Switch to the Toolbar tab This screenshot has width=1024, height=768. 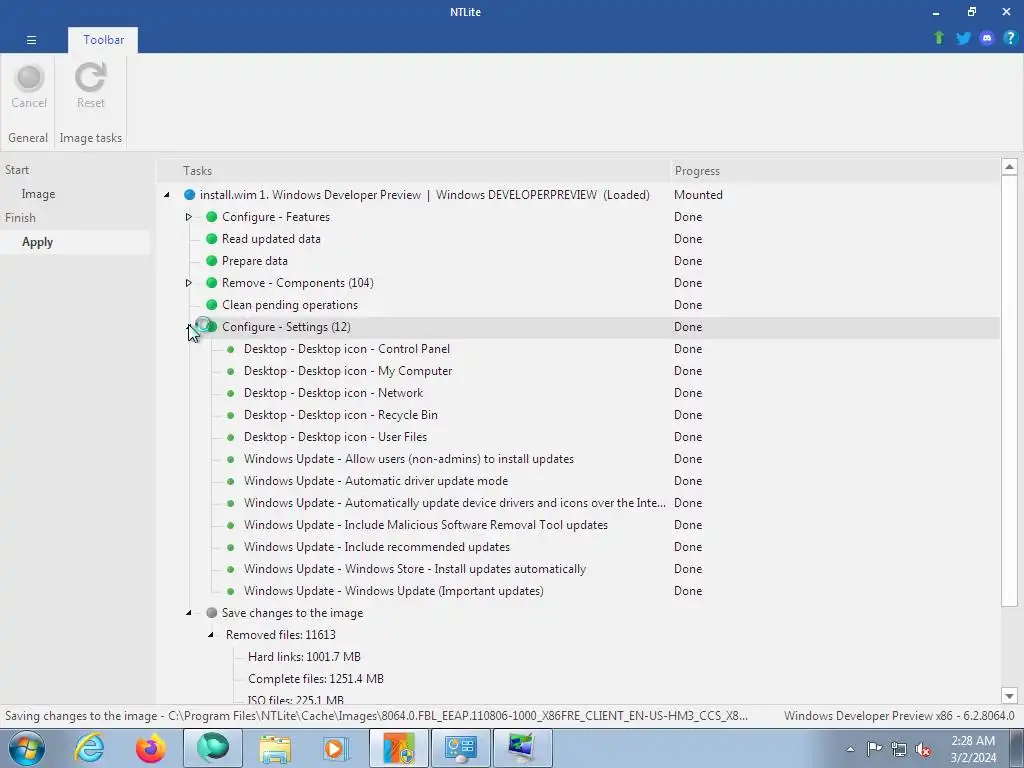103,40
